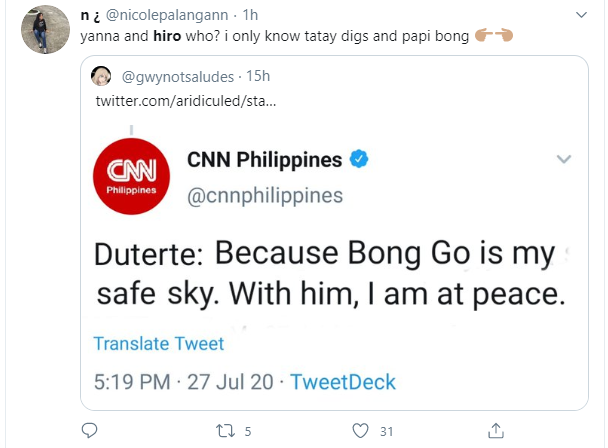Like the tweet with the heart icon
The width and height of the screenshot is (608, 448).
point(362,431)
